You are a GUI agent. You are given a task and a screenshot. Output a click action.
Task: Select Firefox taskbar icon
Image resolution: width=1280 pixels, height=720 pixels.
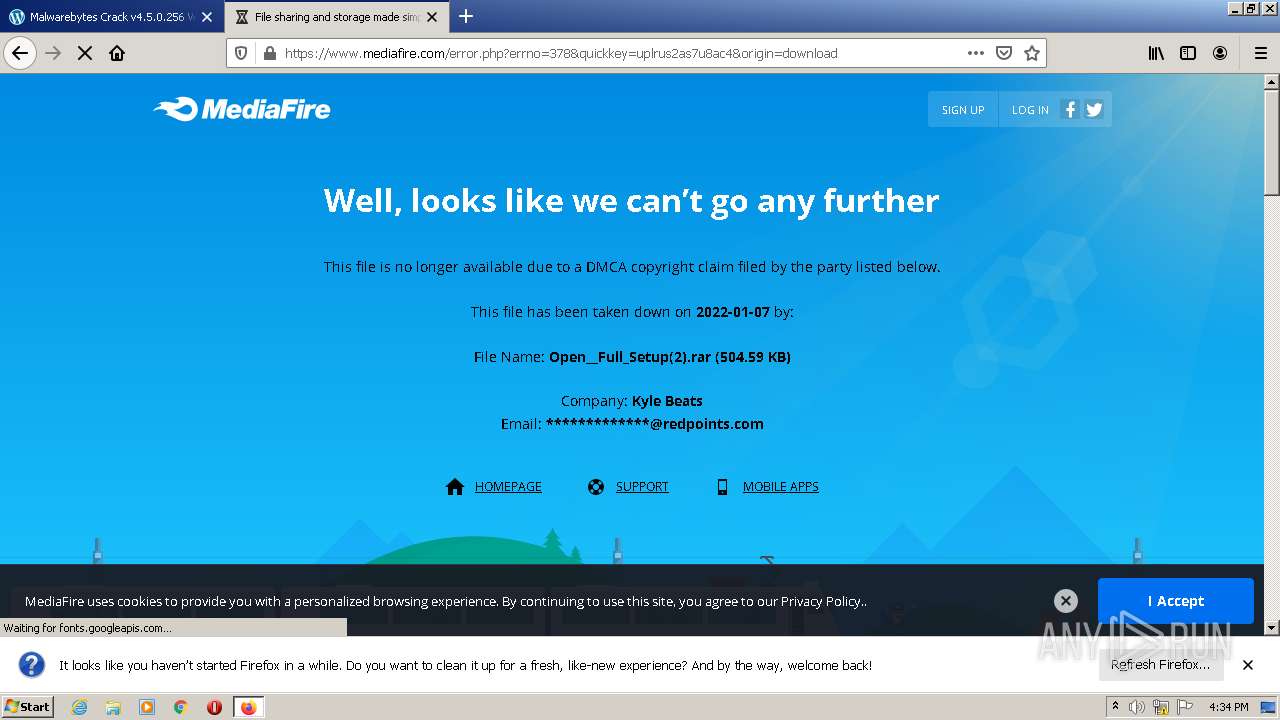coord(248,707)
